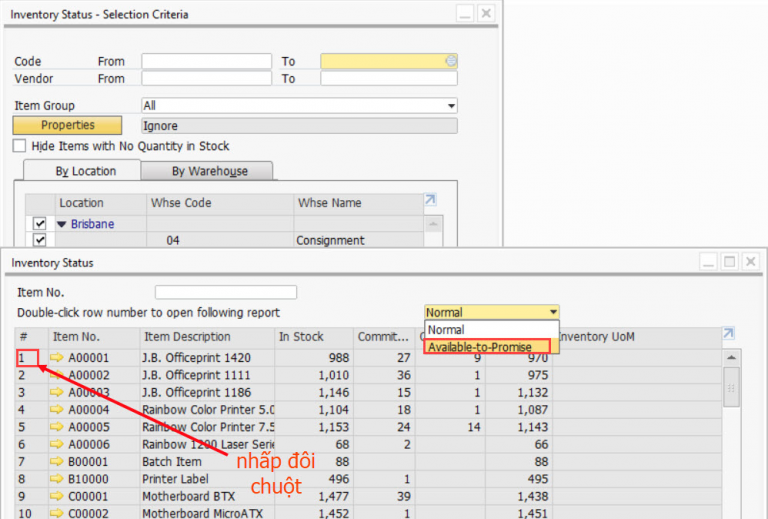Screen dimensions: 768x519
Task: Click the Code To input field
Action: tap(389, 61)
